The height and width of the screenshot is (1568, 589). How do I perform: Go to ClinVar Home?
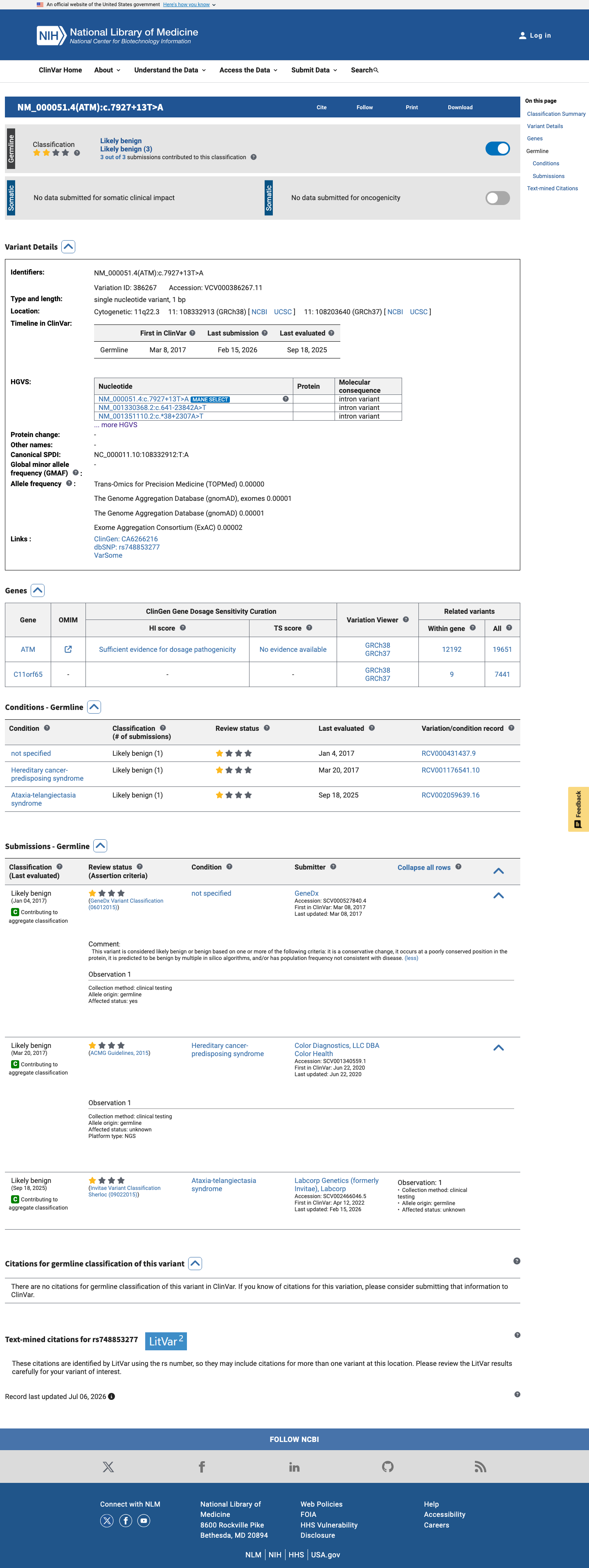click(x=60, y=70)
